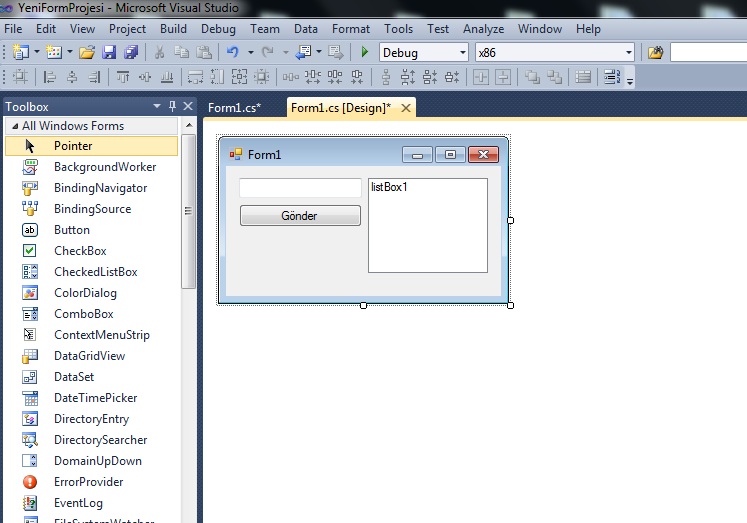Open the Tools menu
The width and height of the screenshot is (747, 523).
[x=399, y=29]
